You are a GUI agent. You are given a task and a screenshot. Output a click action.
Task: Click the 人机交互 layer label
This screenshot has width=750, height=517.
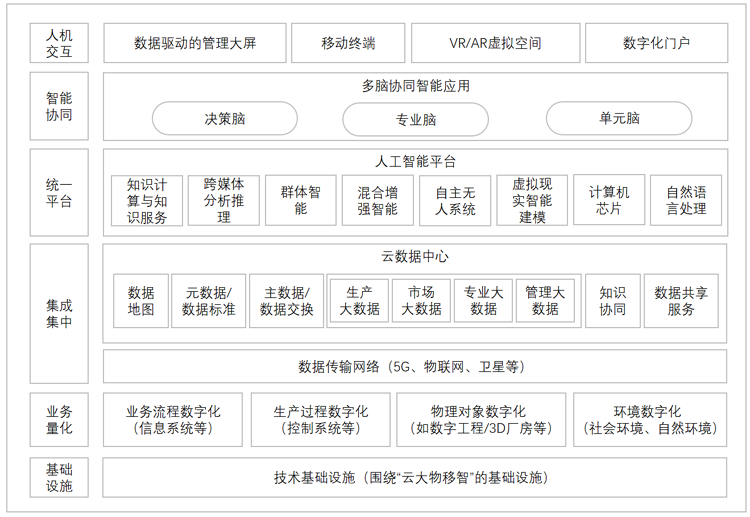pyautogui.click(x=59, y=43)
